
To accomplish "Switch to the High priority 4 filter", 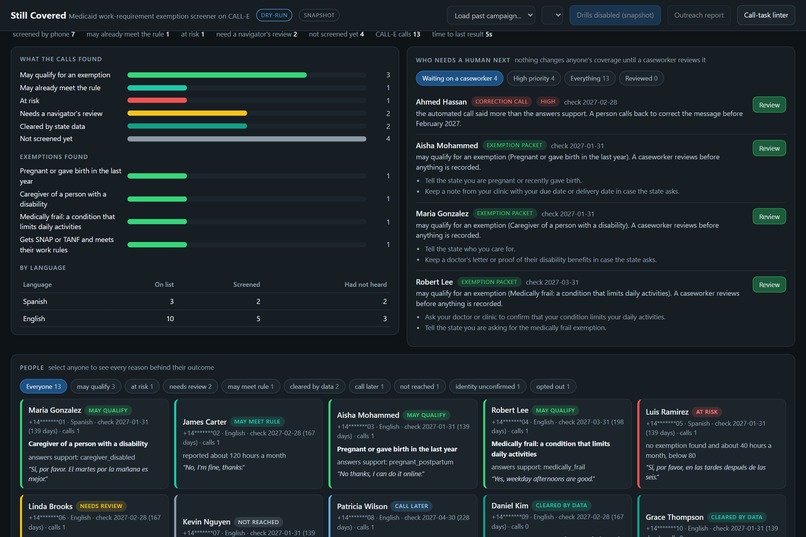I will pyautogui.click(x=534, y=79).
